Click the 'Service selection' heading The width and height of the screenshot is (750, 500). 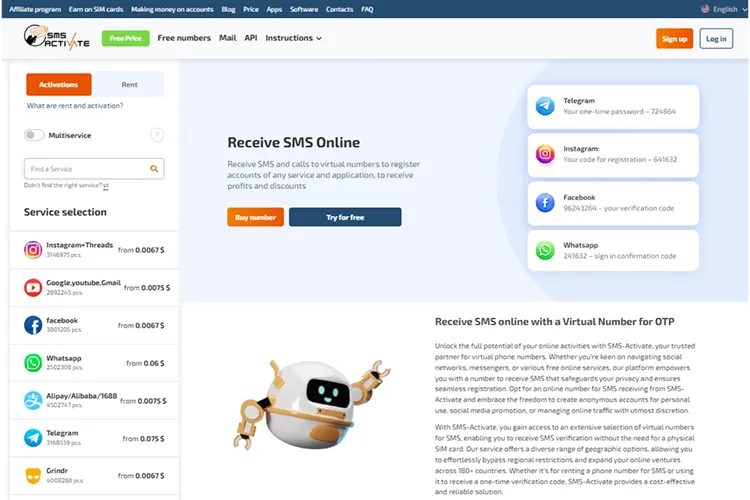(x=65, y=212)
